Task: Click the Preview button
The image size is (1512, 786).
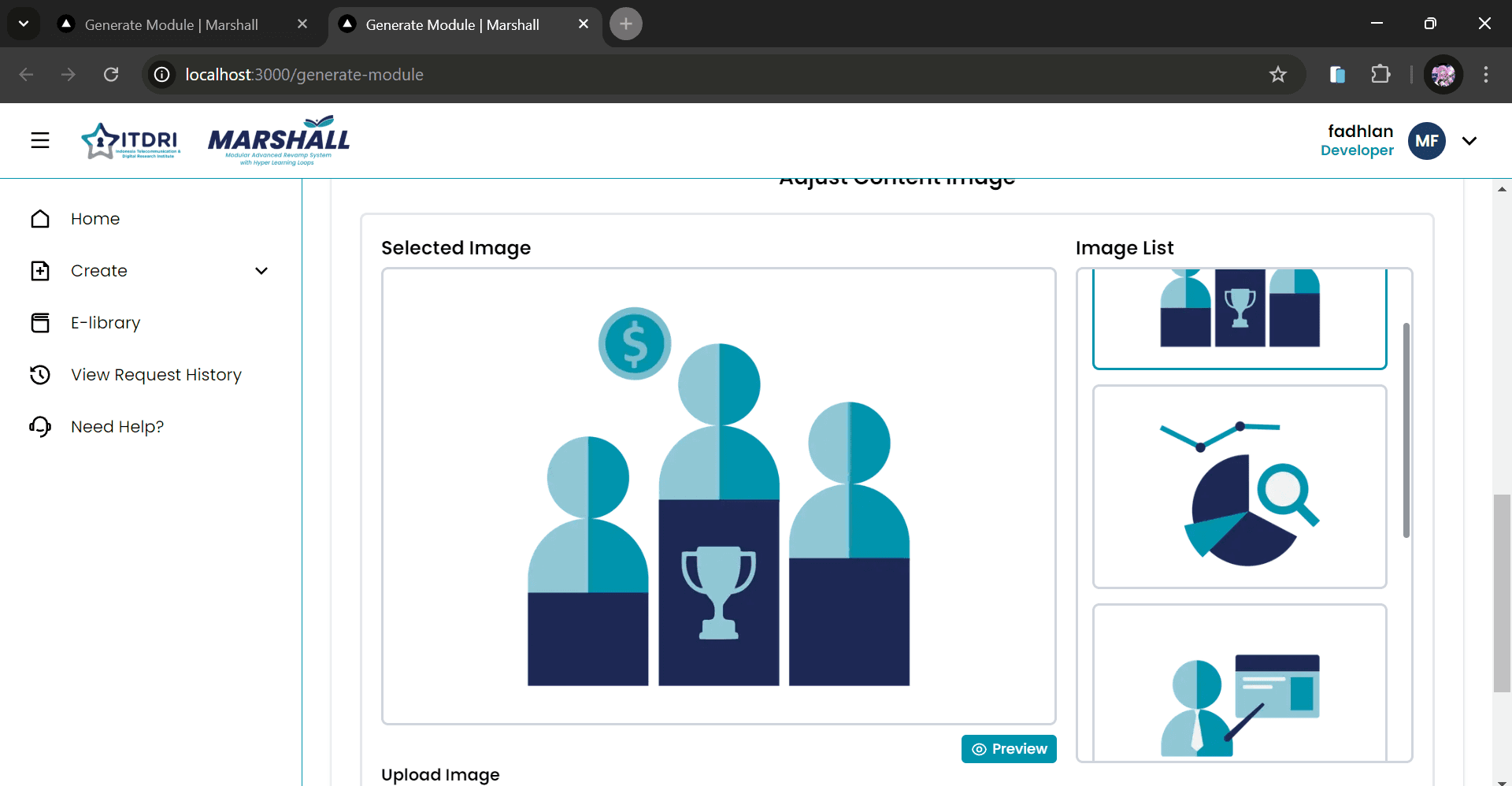Action: click(x=1009, y=749)
